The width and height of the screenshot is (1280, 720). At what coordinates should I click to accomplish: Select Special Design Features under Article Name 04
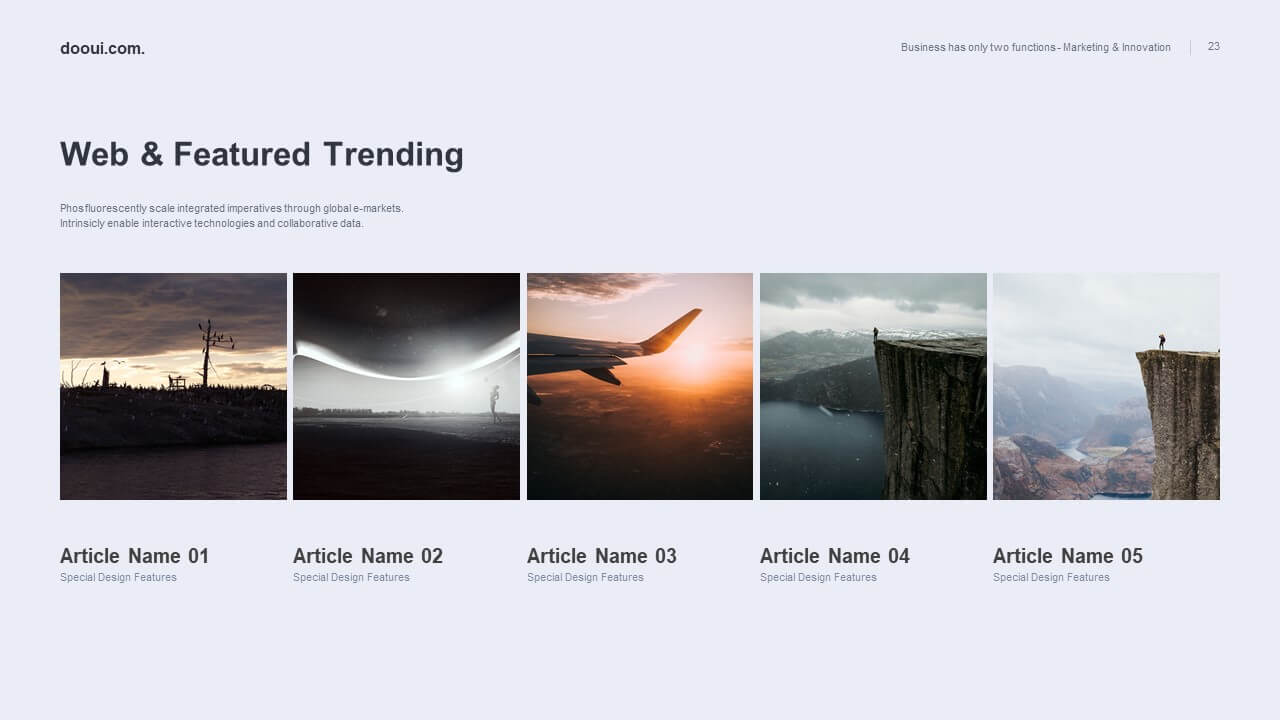point(818,577)
